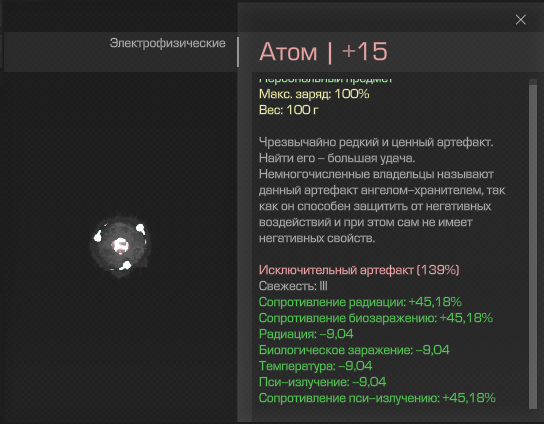Click the Свежесть: III stat

pyautogui.click(x=293, y=286)
